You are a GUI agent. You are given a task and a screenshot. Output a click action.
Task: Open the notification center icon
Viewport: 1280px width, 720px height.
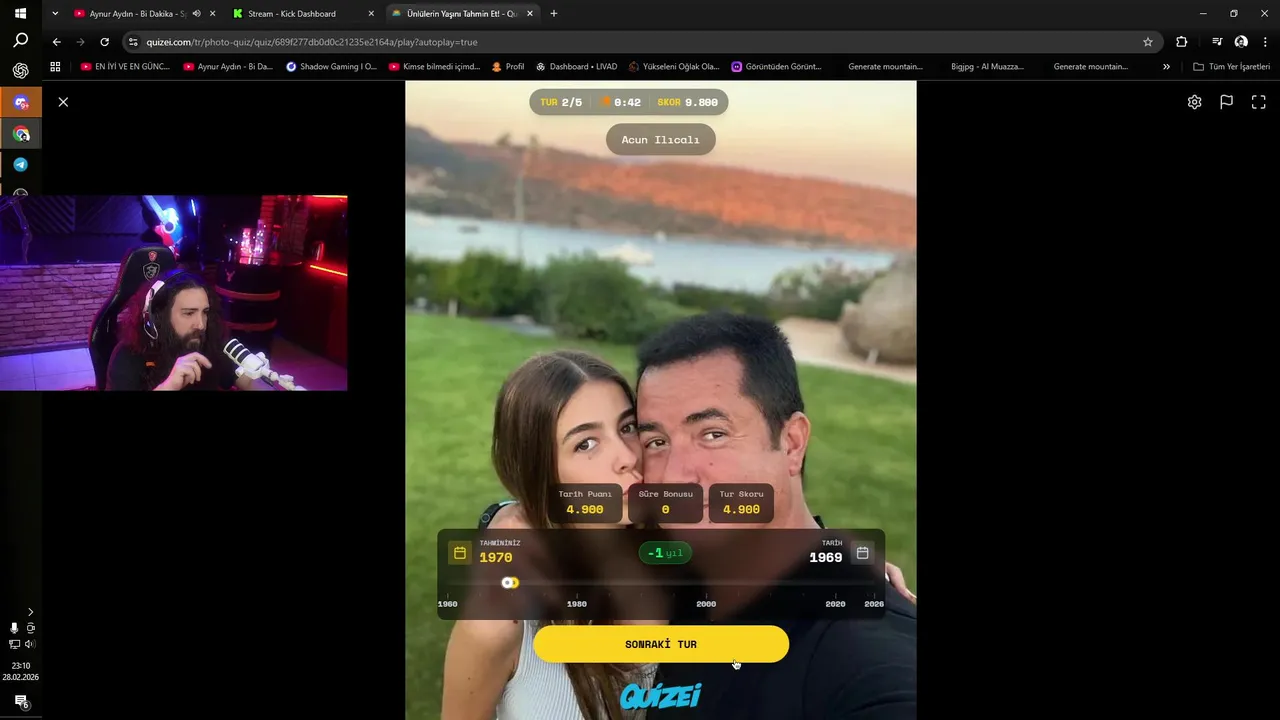20,702
